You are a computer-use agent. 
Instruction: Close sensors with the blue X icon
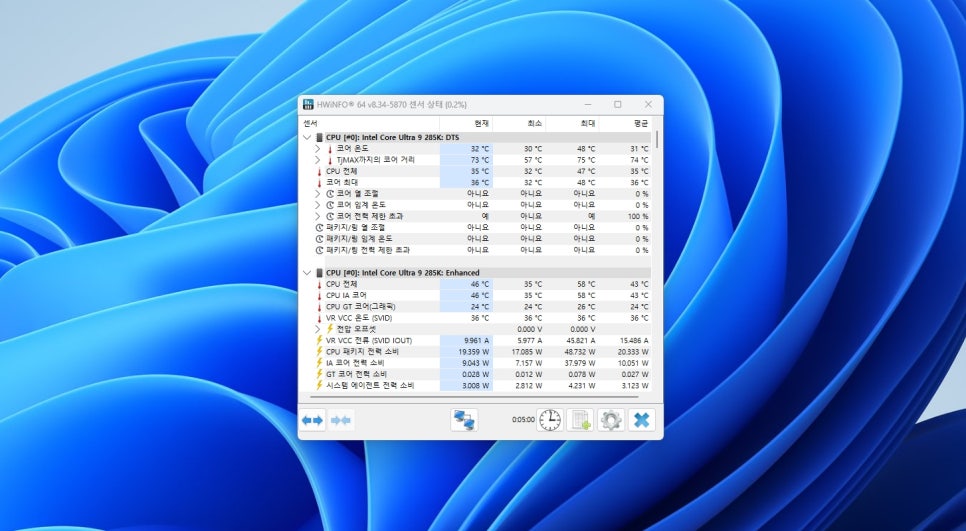tap(641, 420)
